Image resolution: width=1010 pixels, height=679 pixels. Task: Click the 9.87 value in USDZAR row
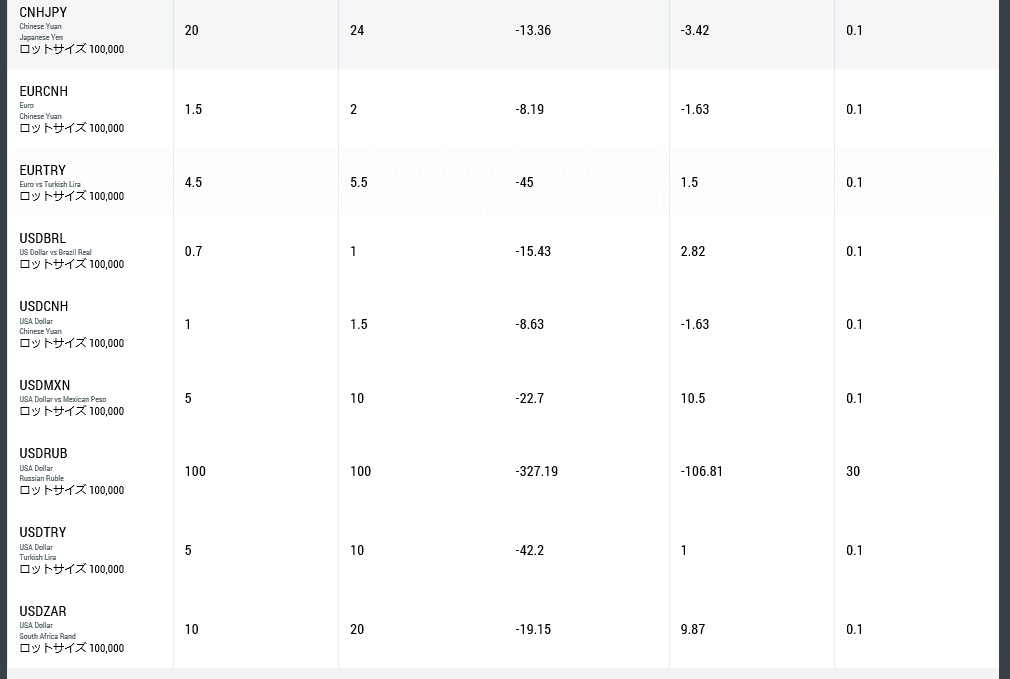[x=692, y=629]
